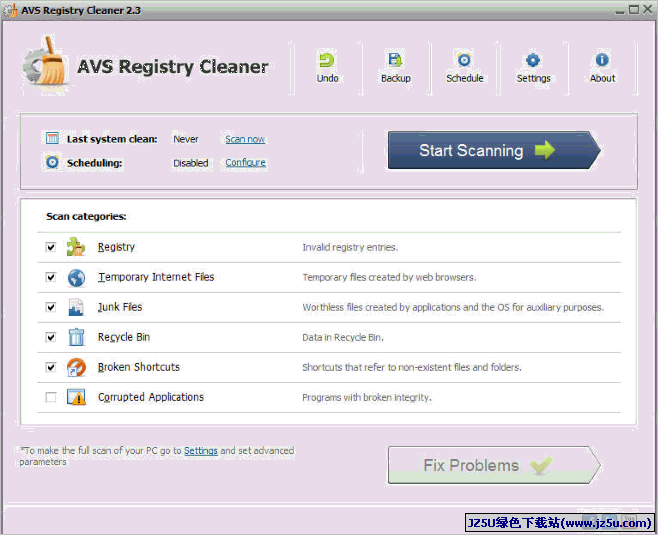Click the Broken Shortcuts icon

76,367
